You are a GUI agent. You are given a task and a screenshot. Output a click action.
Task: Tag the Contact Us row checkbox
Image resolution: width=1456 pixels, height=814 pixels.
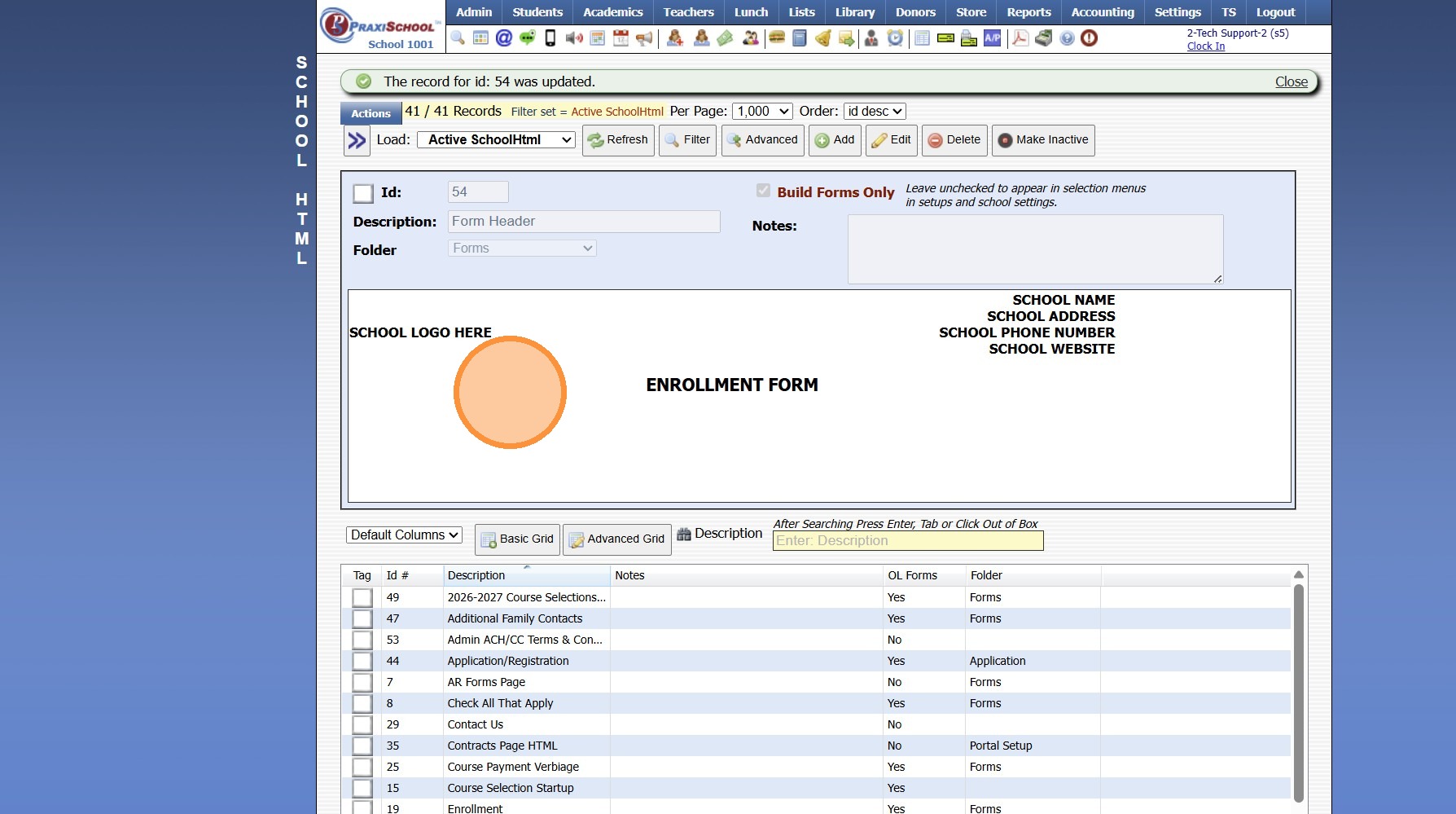tap(362, 725)
